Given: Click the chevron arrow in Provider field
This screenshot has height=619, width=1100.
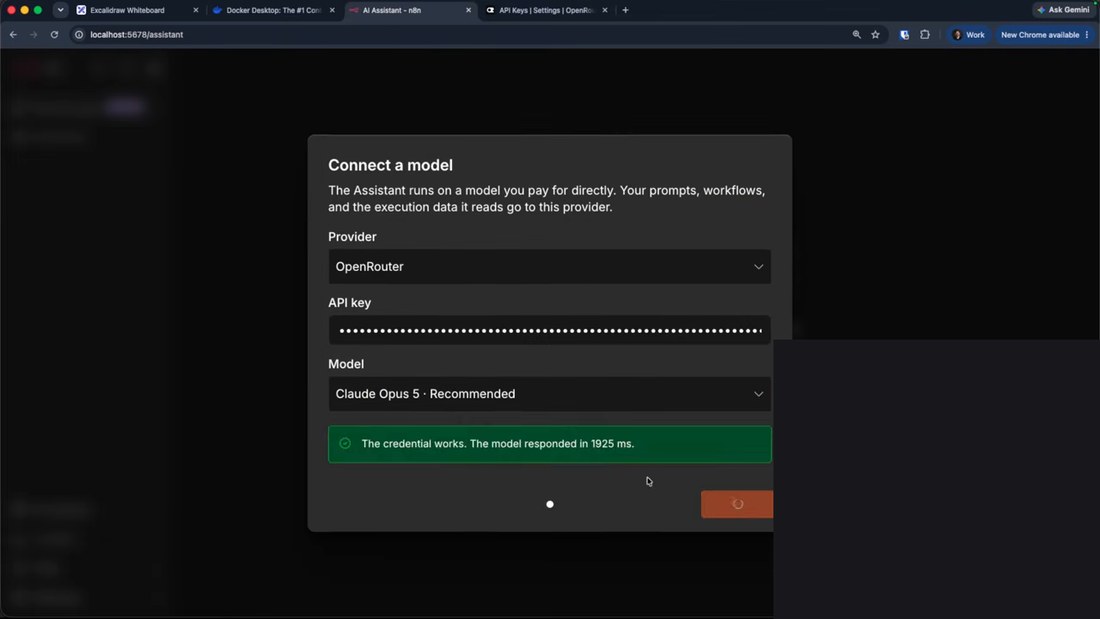Looking at the screenshot, I should tap(758, 267).
